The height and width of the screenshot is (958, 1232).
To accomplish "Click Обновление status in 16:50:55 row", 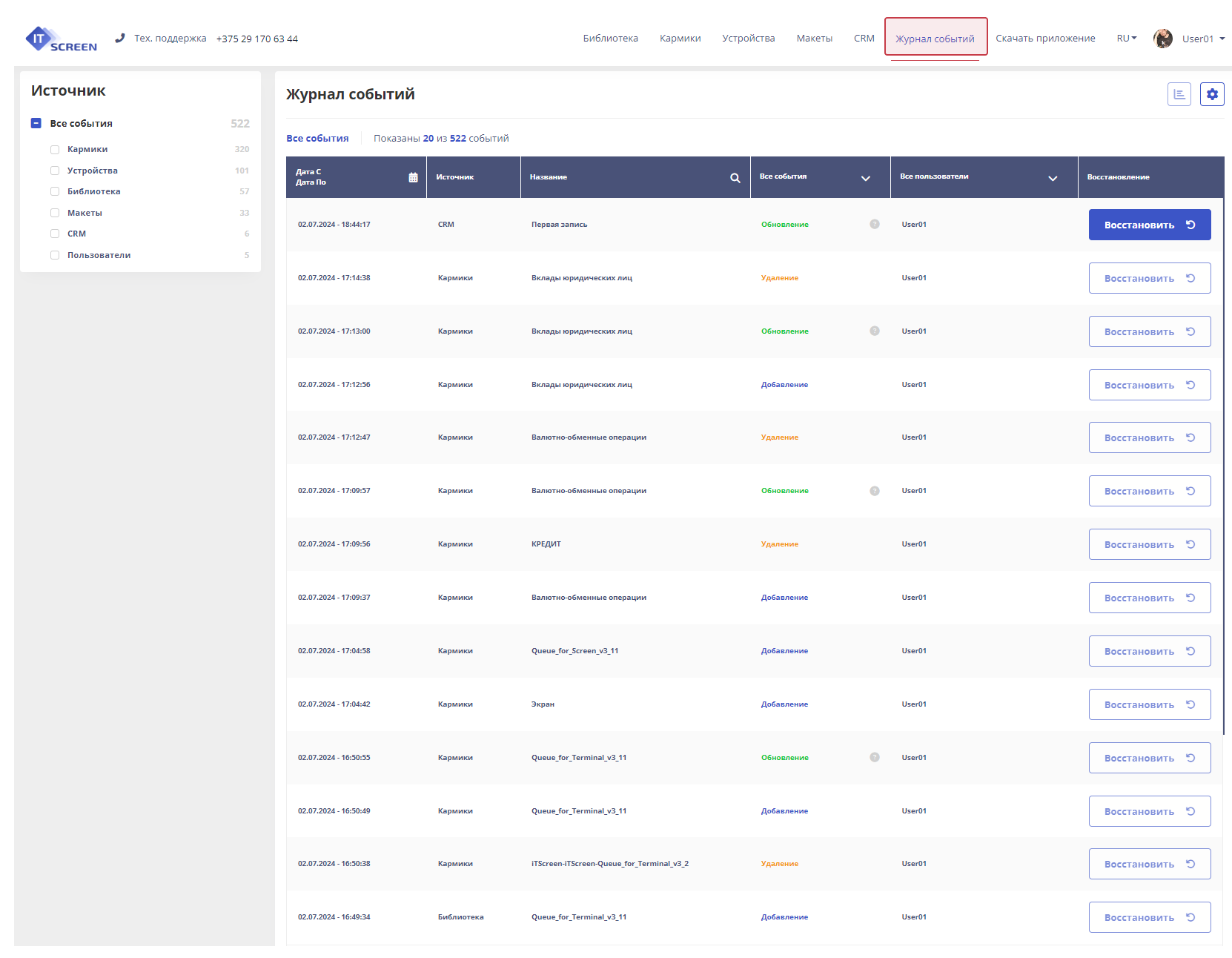I will [785, 758].
